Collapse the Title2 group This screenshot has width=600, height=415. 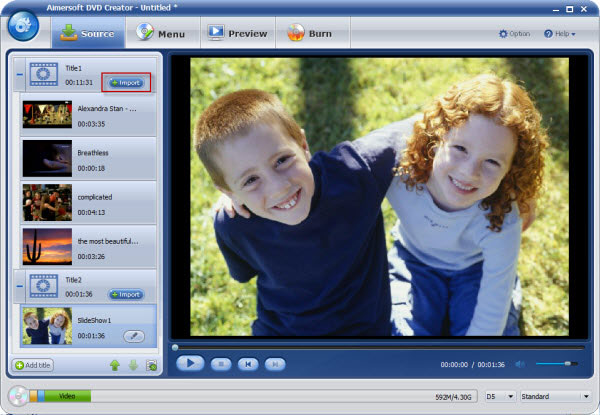click(18, 287)
